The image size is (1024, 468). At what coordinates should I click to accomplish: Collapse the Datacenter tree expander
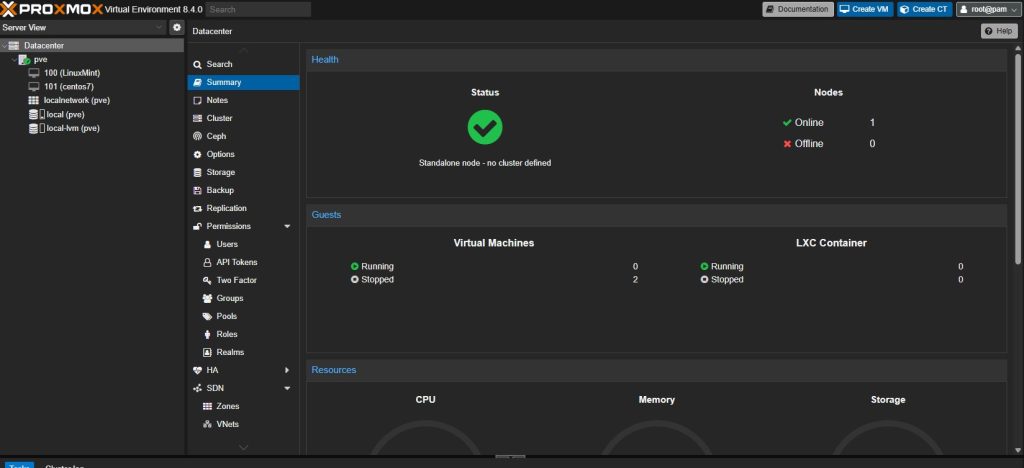point(5,46)
